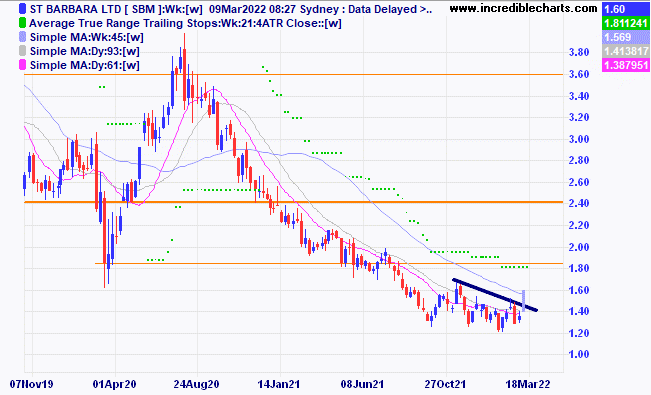Screen dimensions: 651x395
Task: Click the 01Apr20 date axis label
Action: click(114, 384)
